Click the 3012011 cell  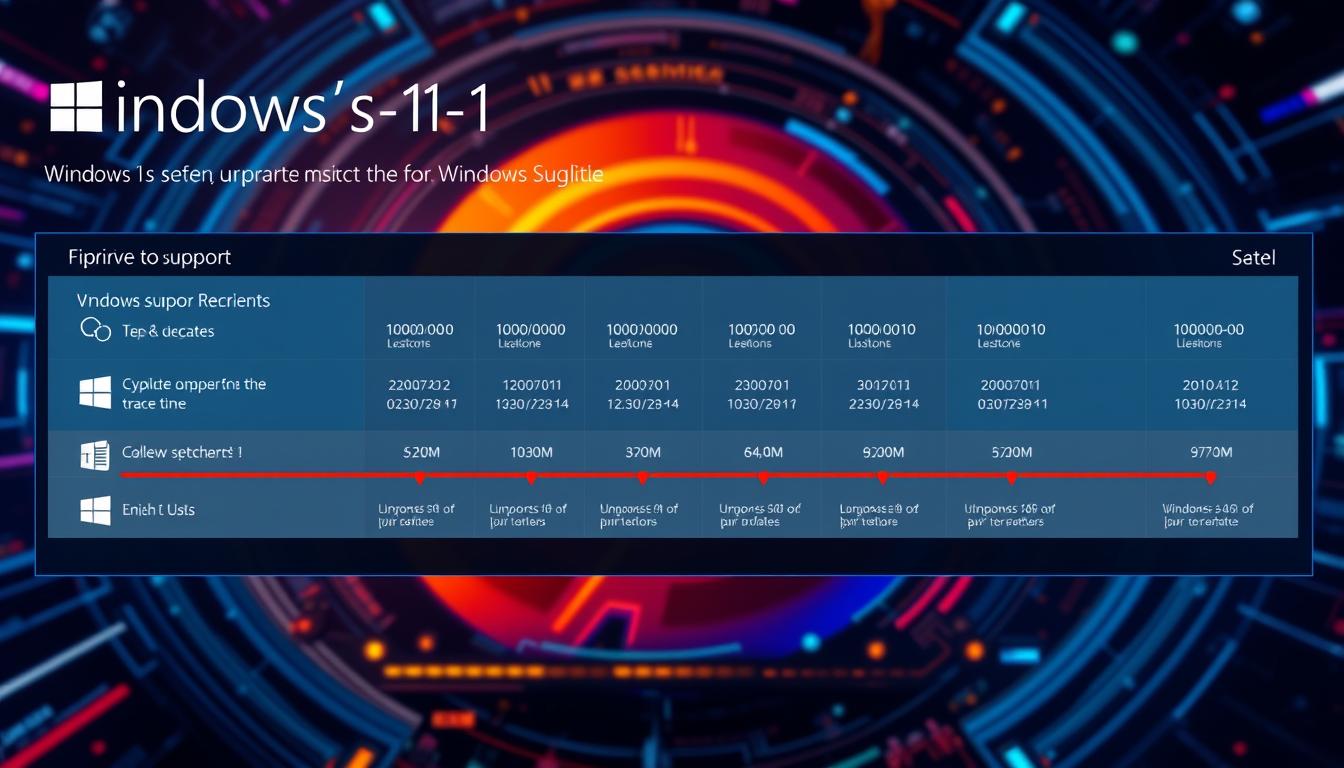point(882,384)
